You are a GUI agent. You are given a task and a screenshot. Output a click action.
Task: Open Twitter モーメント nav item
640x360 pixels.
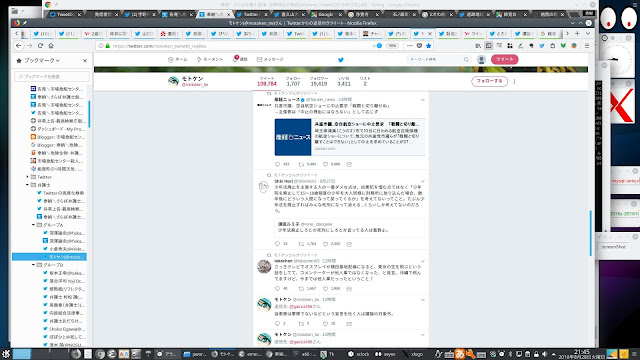point(210,60)
